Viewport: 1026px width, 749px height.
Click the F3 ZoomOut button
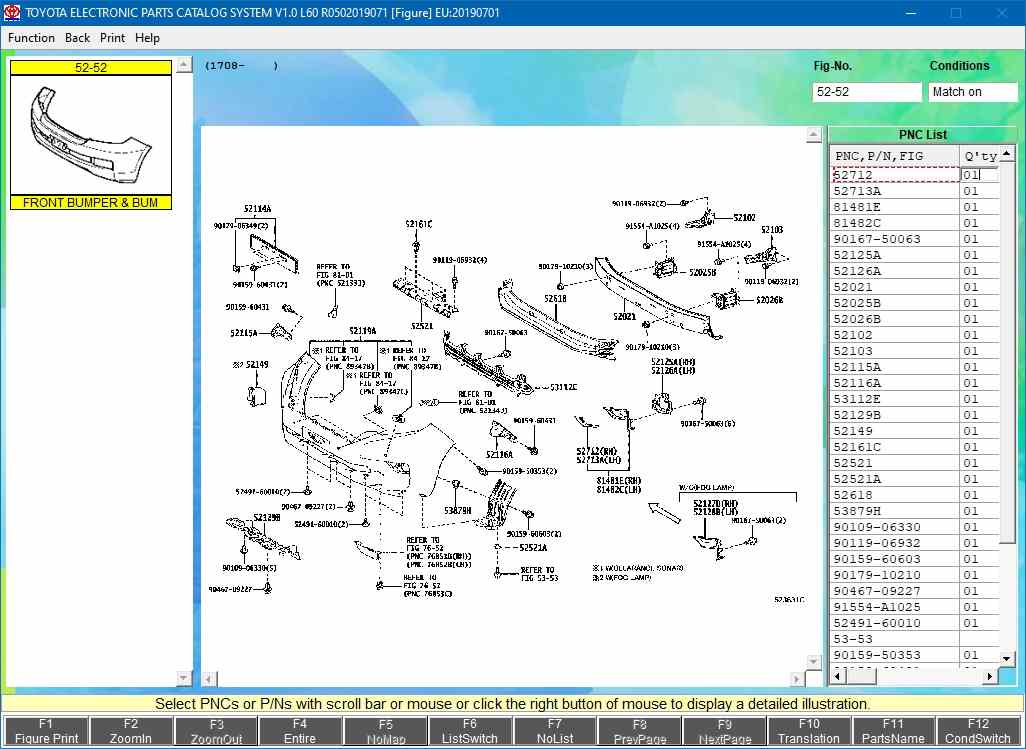[x=216, y=731]
